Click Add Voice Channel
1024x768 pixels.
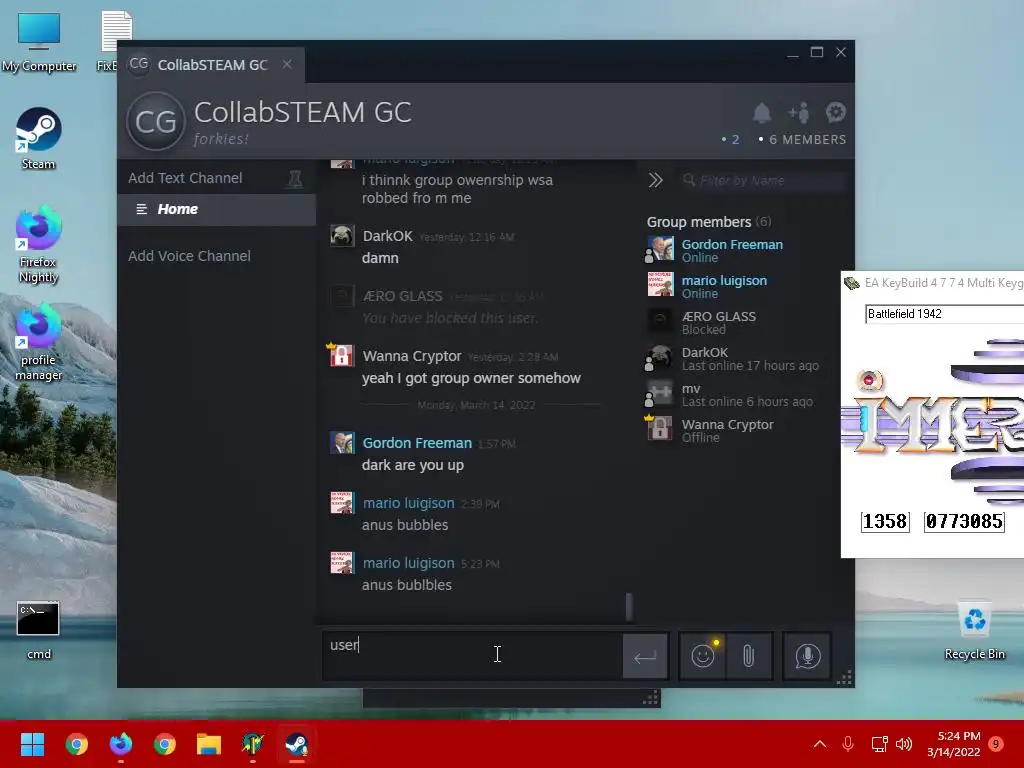(189, 256)
